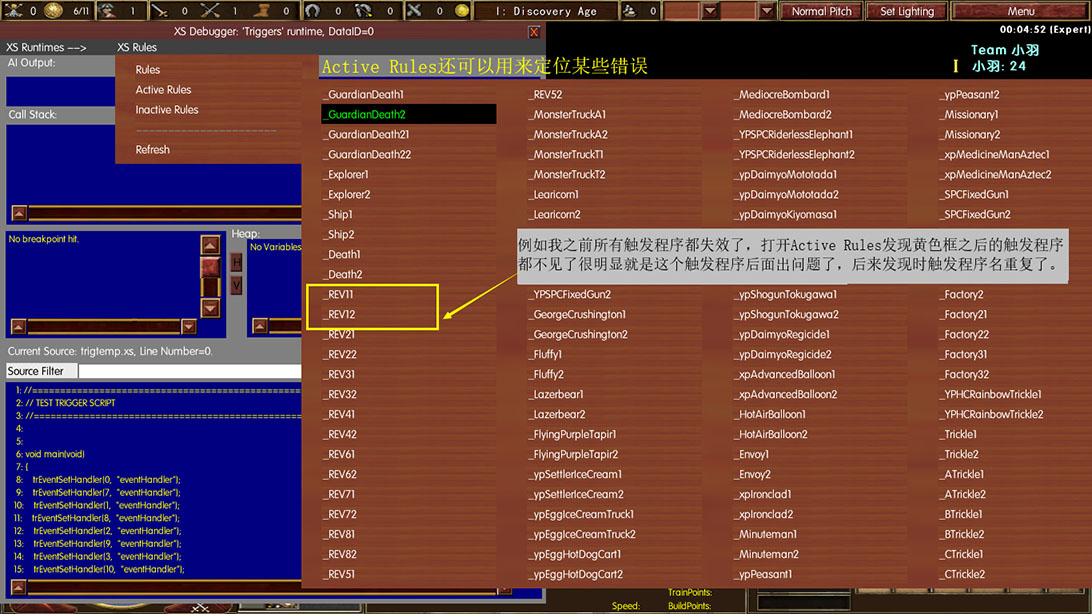Image resolution: width=1092 pixels, height=614 pixels.
Task: Select Rules in the XS Rules menu
Action: click(148, 70)
